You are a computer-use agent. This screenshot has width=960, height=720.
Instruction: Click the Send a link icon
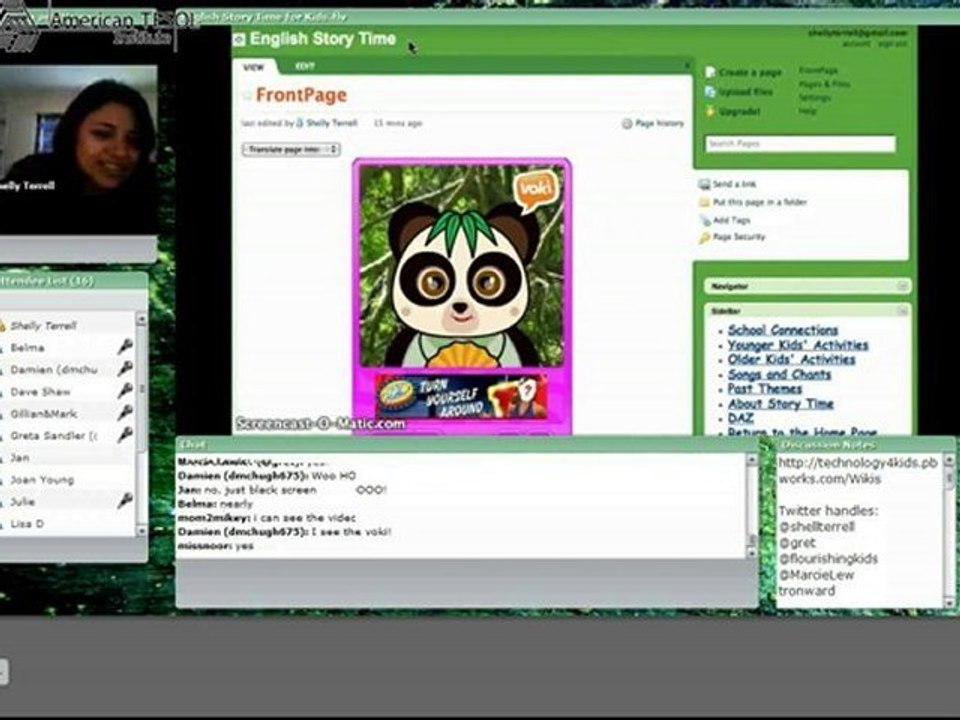pos(704,184)
